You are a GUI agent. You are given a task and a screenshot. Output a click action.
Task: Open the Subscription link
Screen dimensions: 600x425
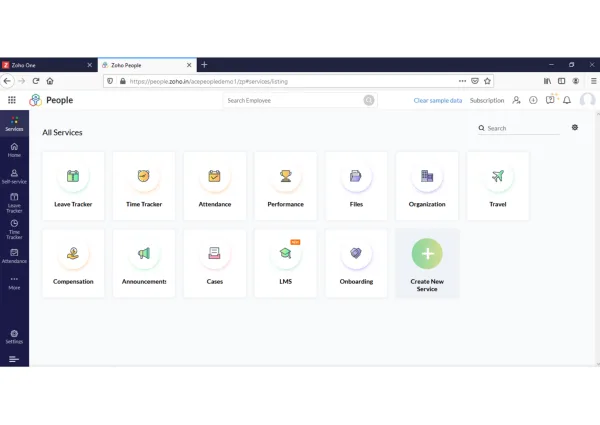click(487, 100)
